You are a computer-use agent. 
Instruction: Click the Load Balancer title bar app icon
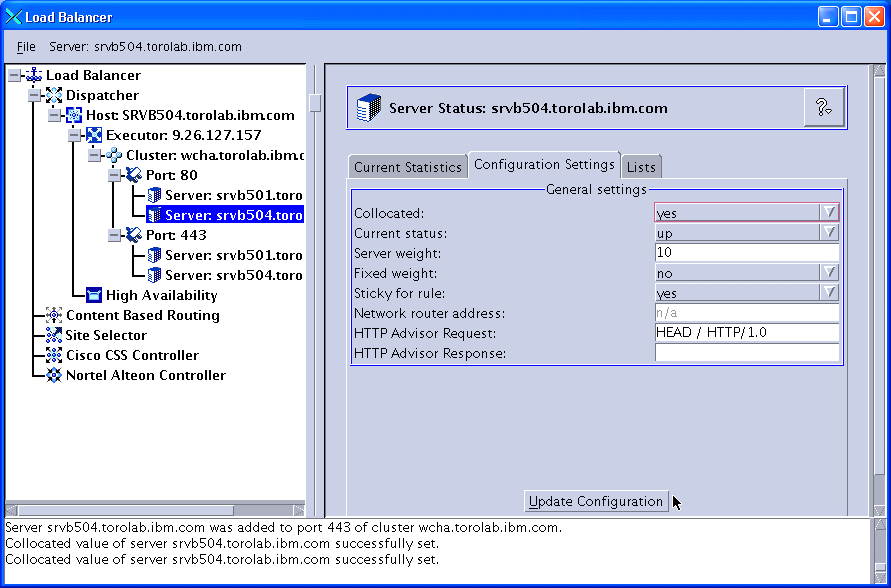tap(13, 16)
